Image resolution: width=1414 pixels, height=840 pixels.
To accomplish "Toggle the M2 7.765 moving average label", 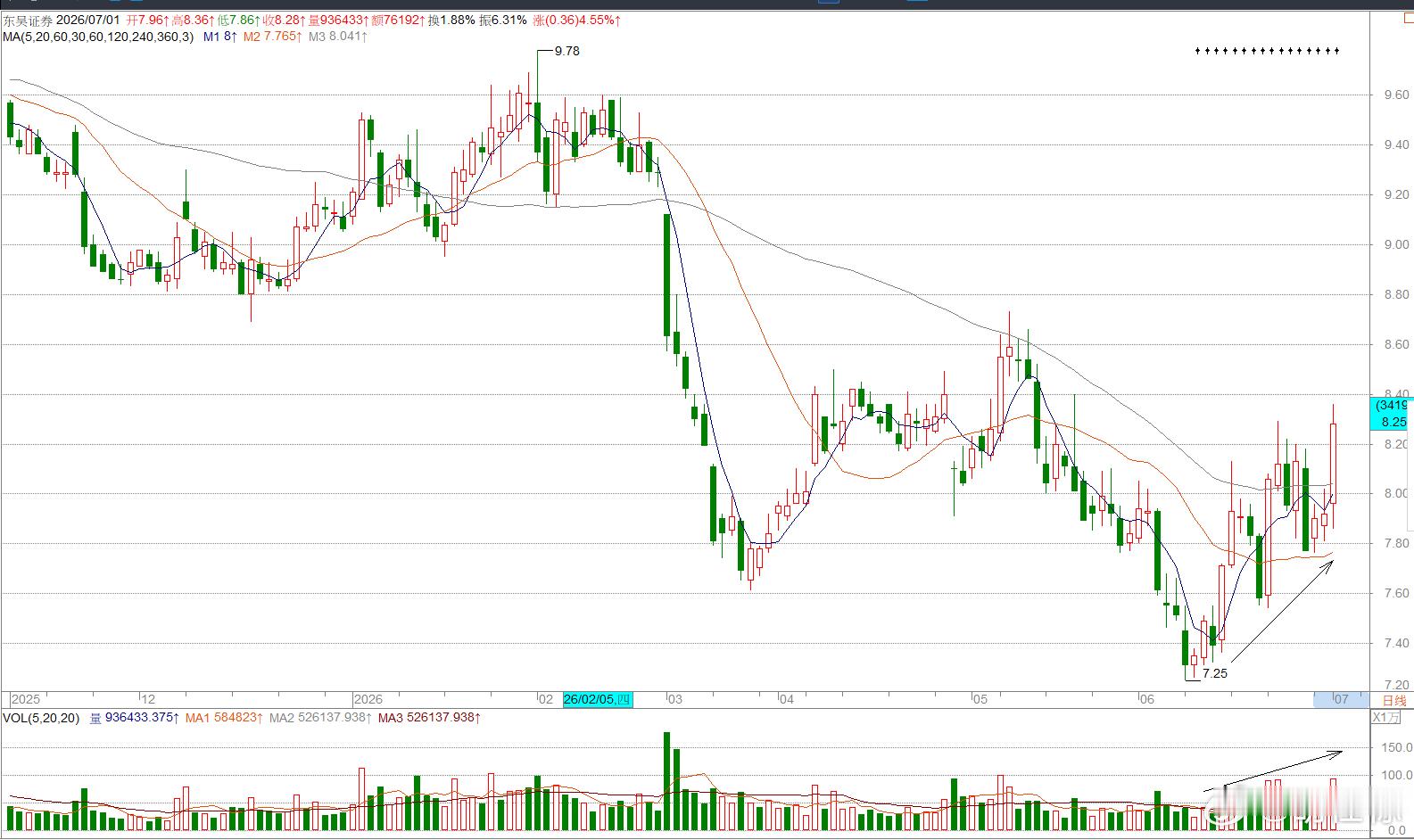I will click(272, 37).
